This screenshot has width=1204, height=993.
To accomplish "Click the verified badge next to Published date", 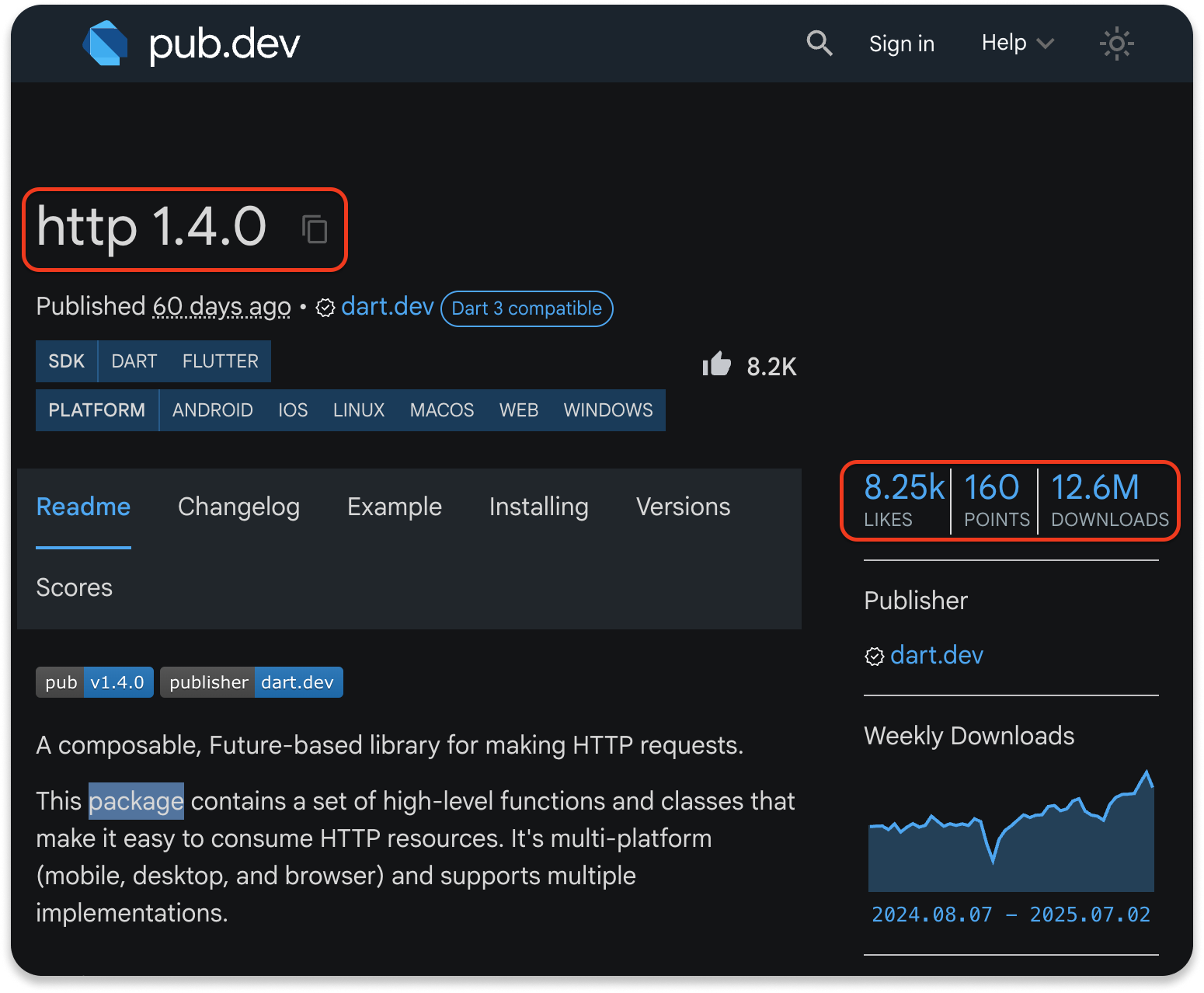I will point(325,308).
